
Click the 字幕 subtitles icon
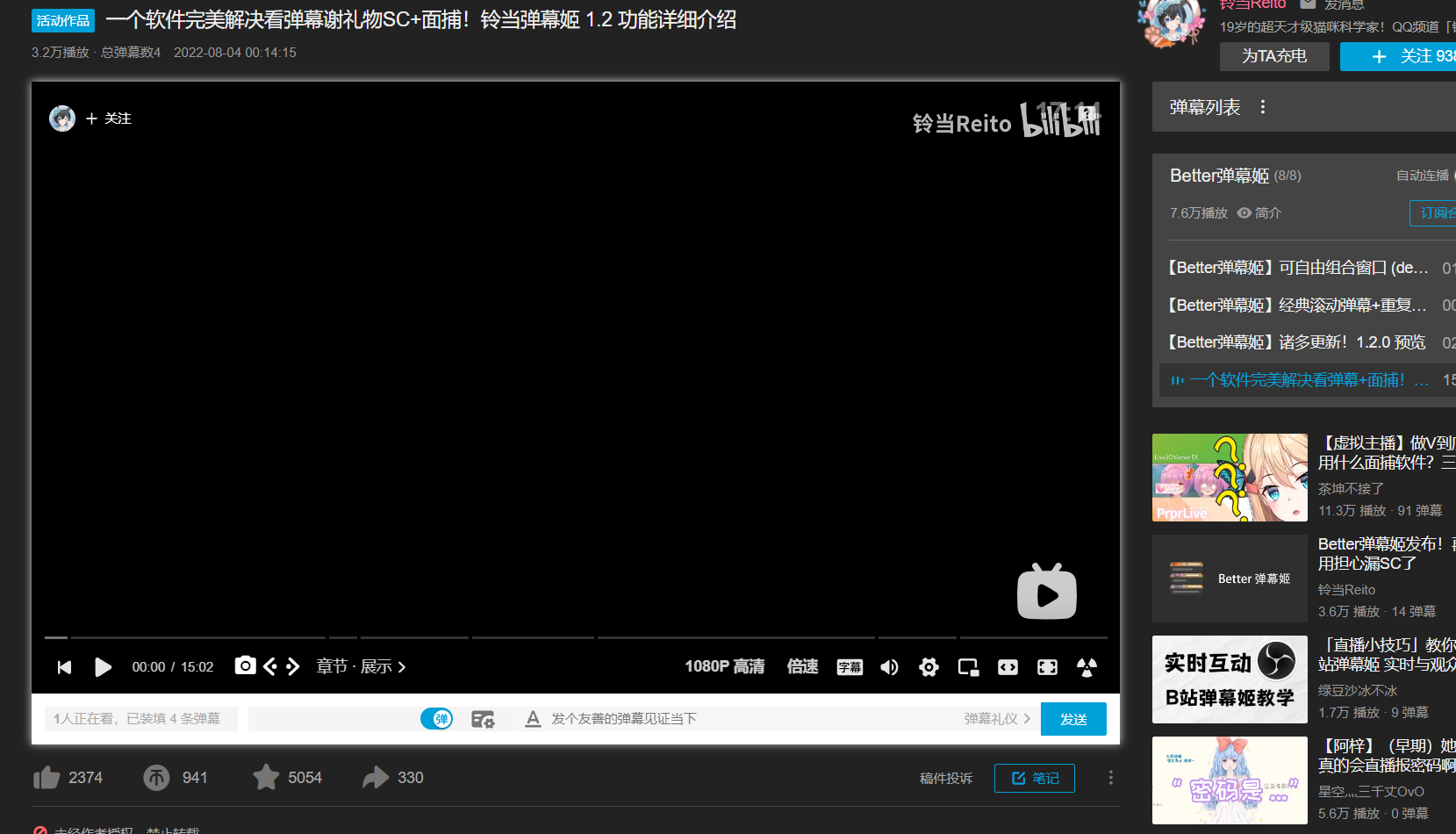click(849, 667)
